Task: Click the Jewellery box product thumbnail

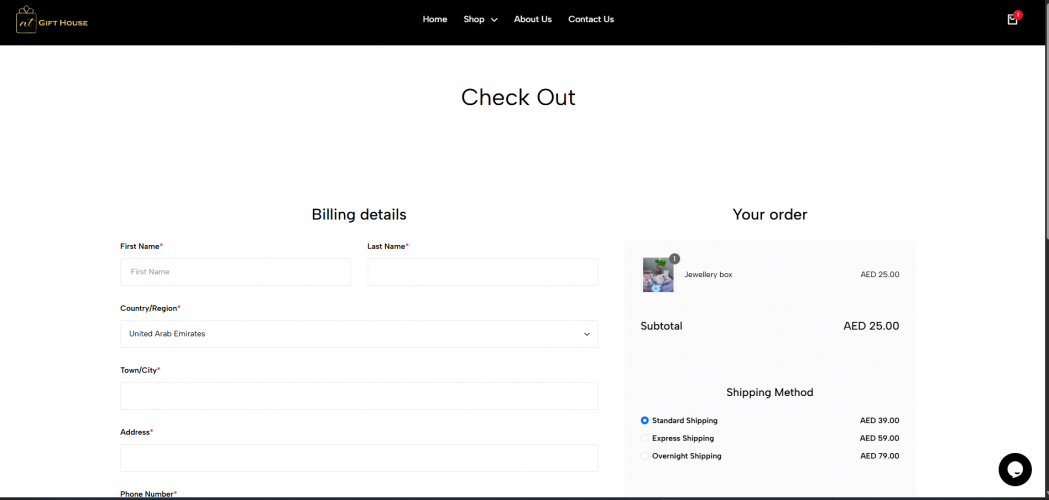Action: [x=658, y=275]
